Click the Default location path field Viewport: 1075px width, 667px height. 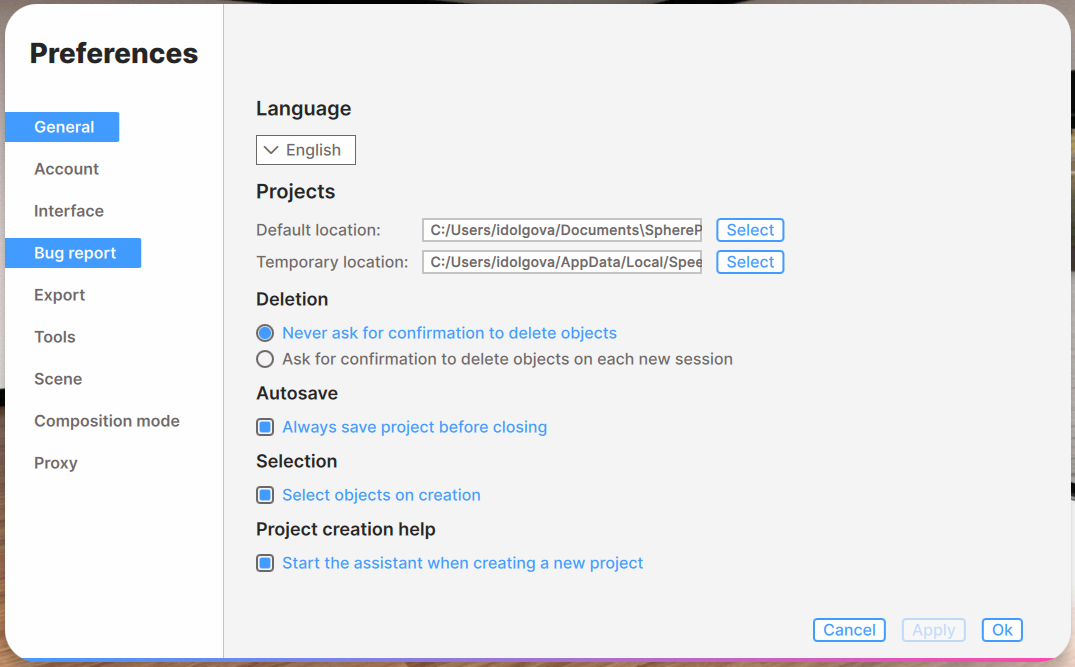click(562, 230)
